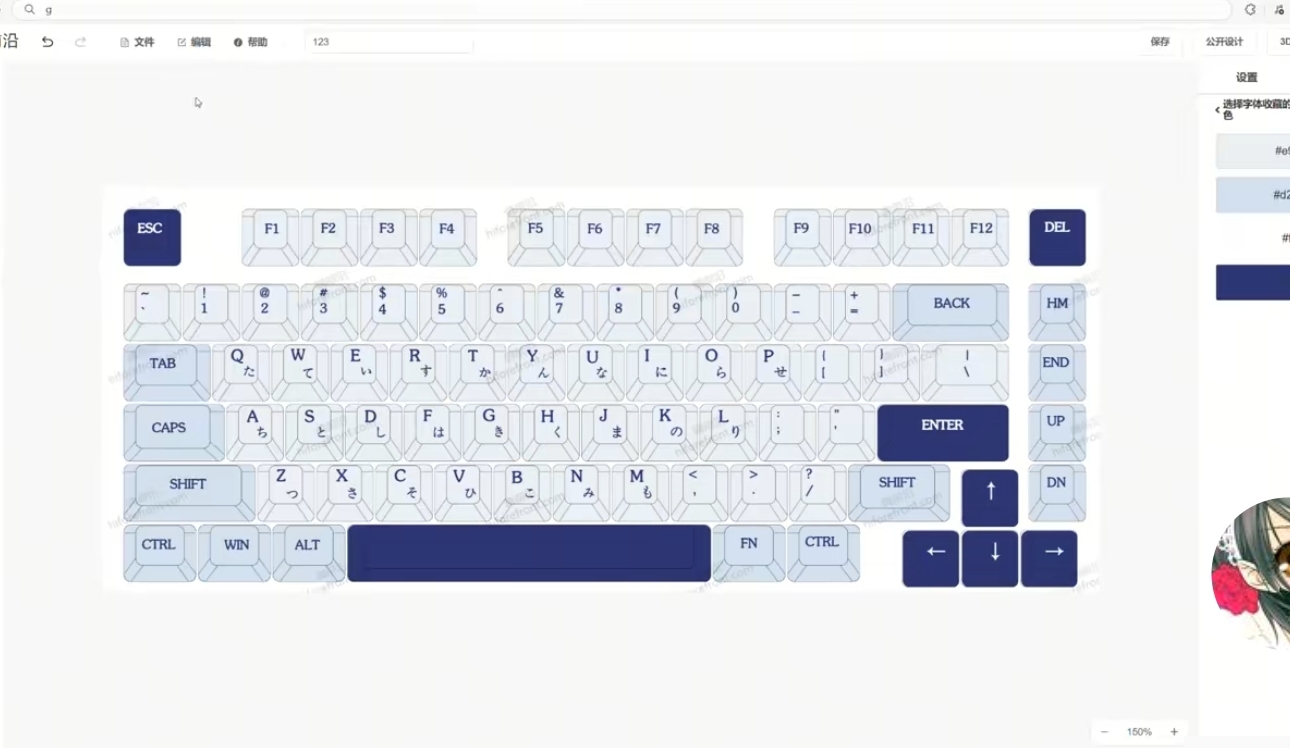The height and width of the screenshot is (748, 1290).
Task: Click the 公开设计 (Publish design) button
Action: tap(1224, 42)
